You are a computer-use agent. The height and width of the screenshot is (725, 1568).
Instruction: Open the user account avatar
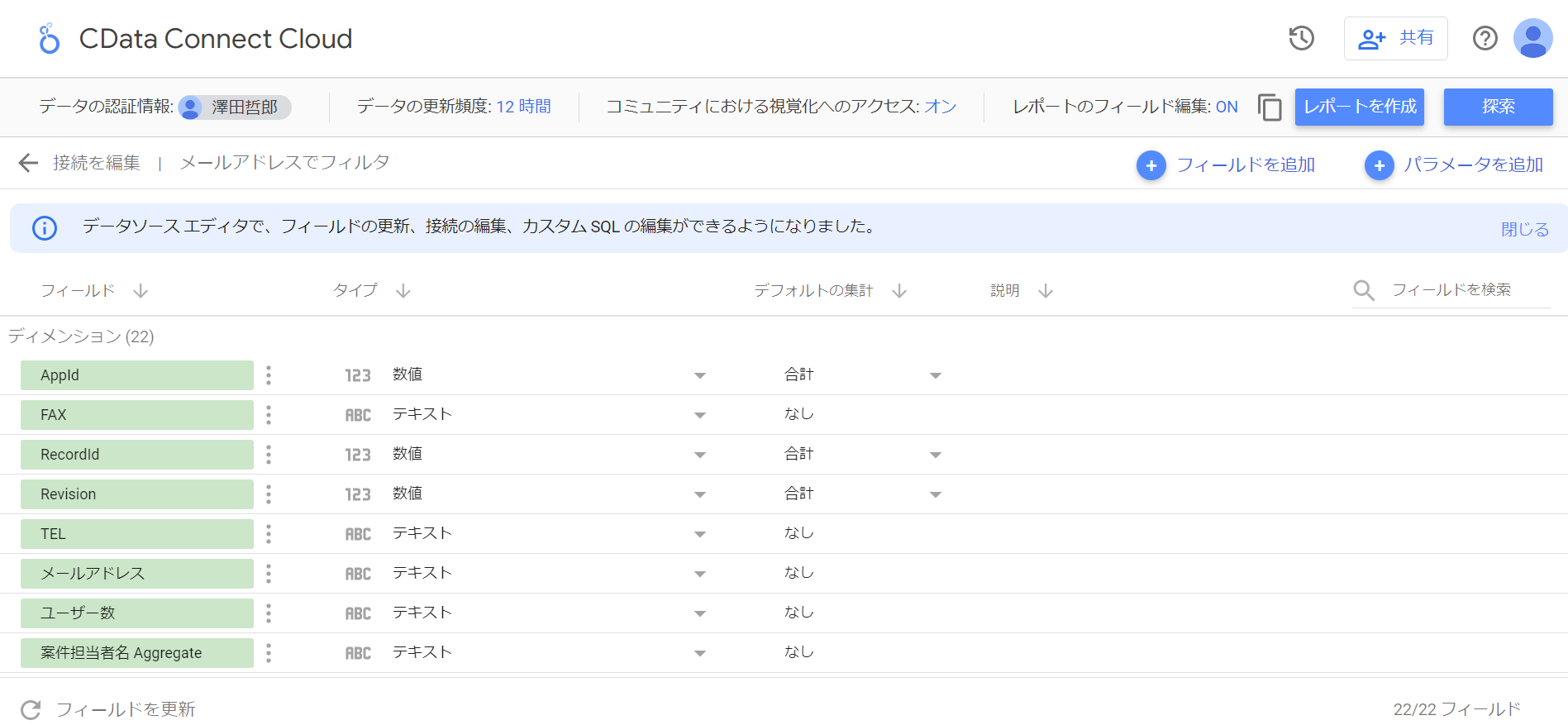click(1532, 38)
